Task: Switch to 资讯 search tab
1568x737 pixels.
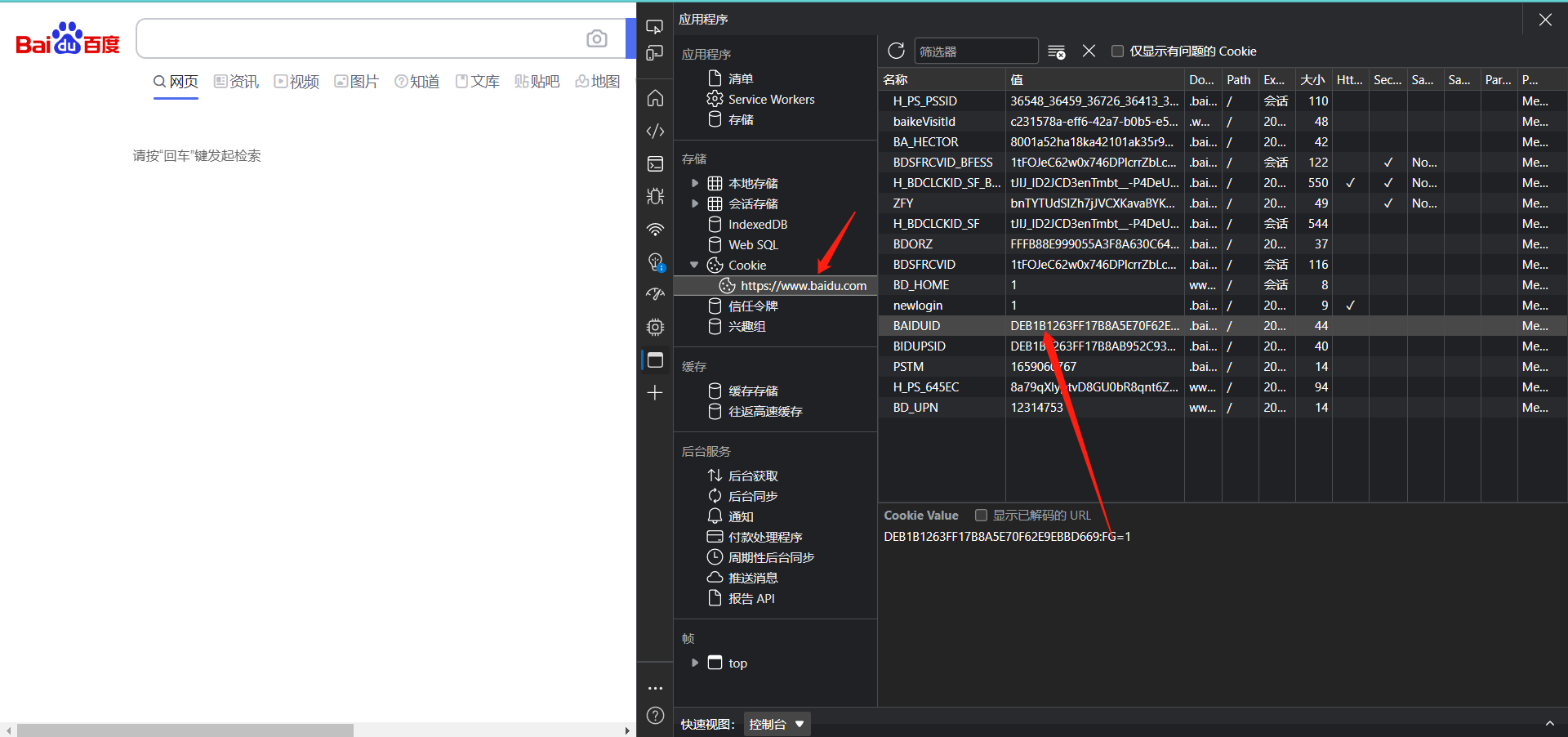Action: (236, 81)
